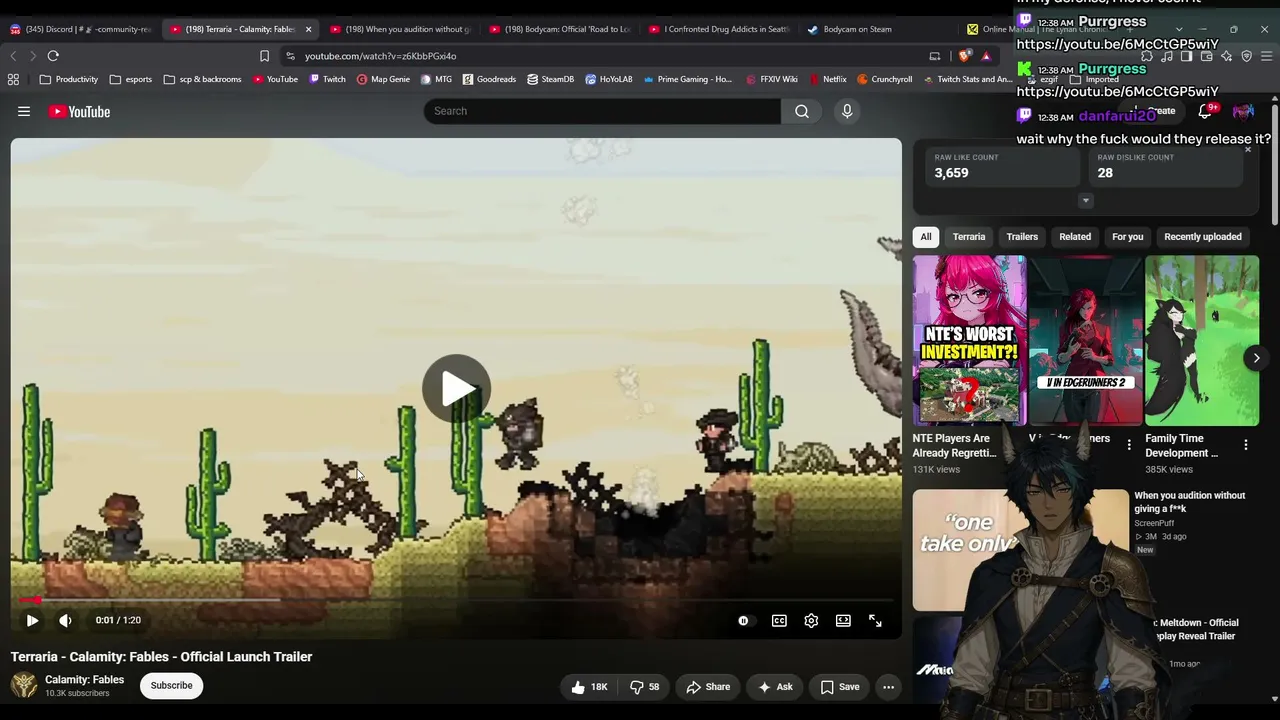The height and width of the screenshot is (720, 1280).
Task: Select the For you filter chip
Action: tap(1128, 237)
